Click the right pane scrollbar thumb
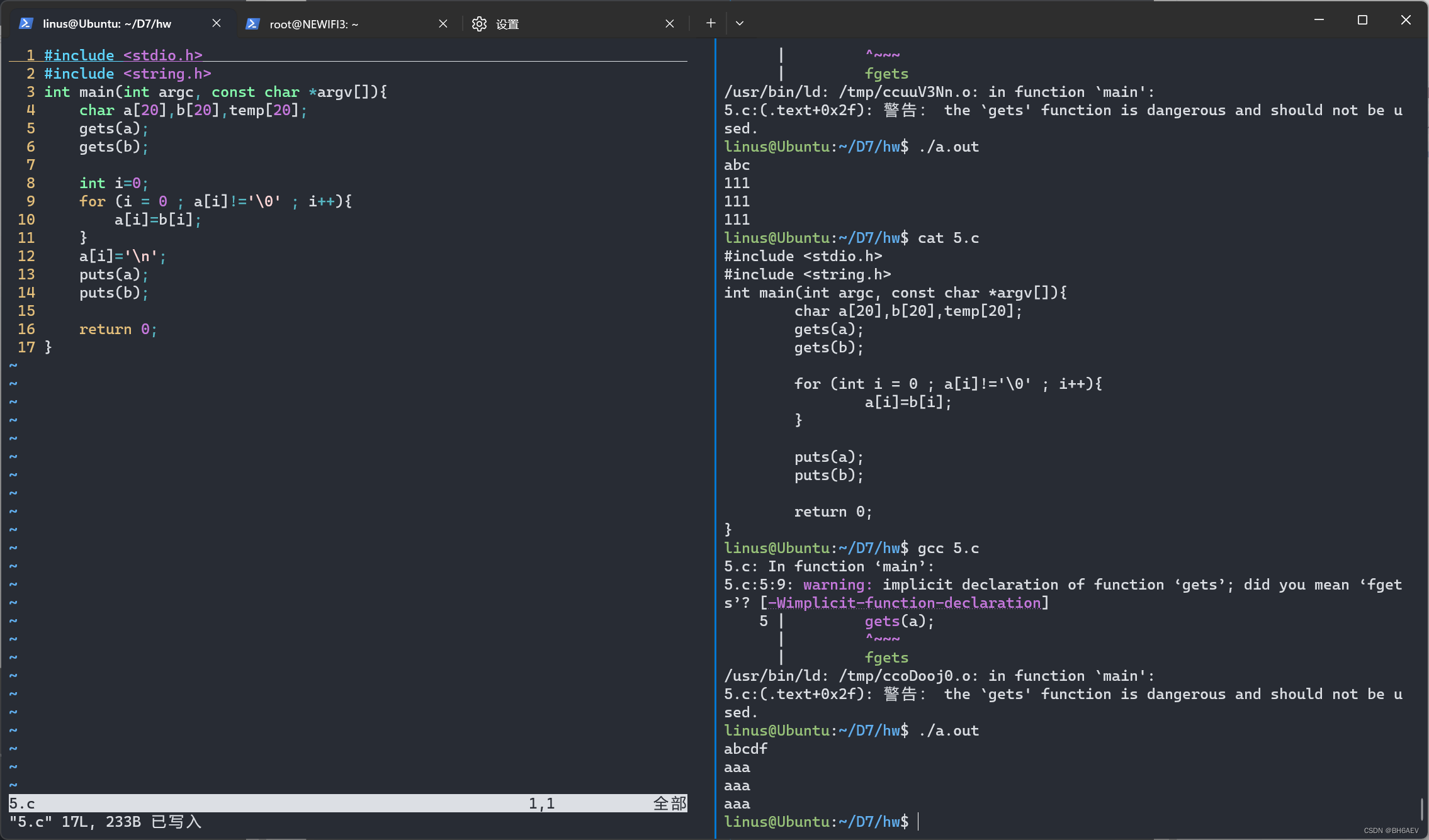 1422,809
